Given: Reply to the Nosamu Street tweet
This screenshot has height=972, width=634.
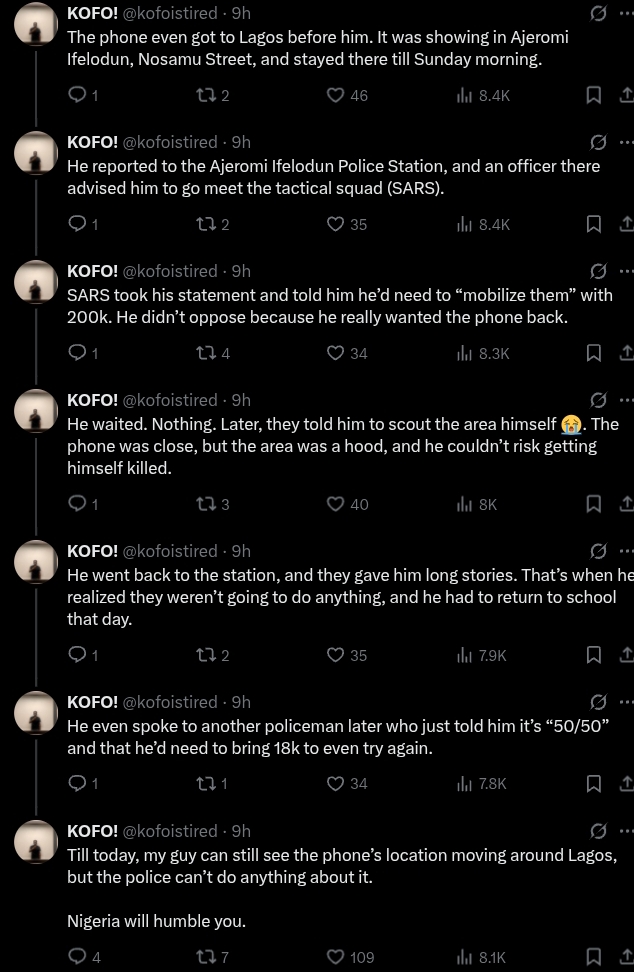Looking at the screenshot, I should click(78, 95).
